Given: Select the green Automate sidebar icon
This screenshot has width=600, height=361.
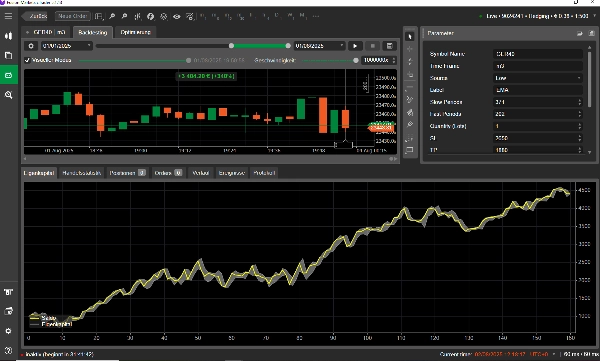Looking at the screenshot, I should 8,75.
